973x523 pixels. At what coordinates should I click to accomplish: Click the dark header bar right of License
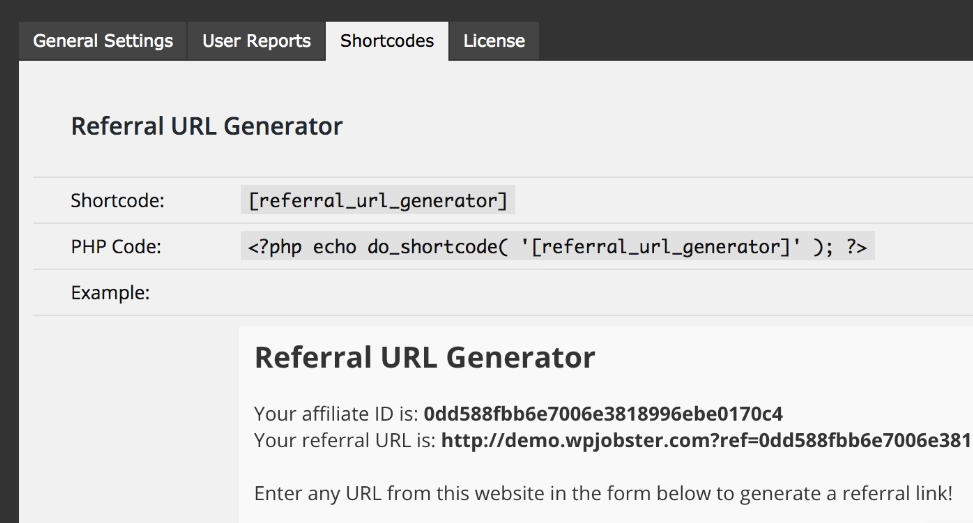click(x=750, y=30)
